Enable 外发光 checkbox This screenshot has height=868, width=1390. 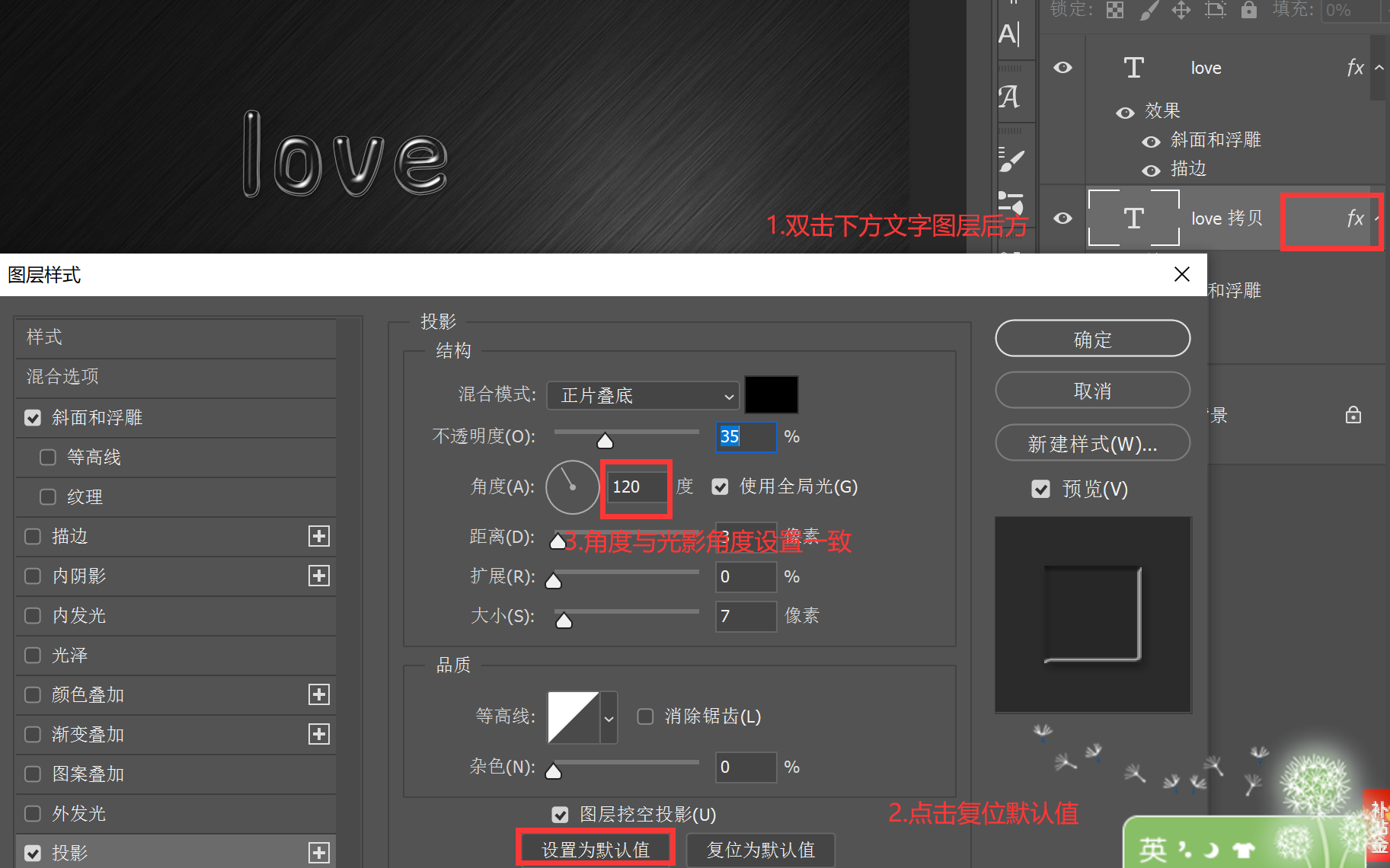[x=33, y=813]
